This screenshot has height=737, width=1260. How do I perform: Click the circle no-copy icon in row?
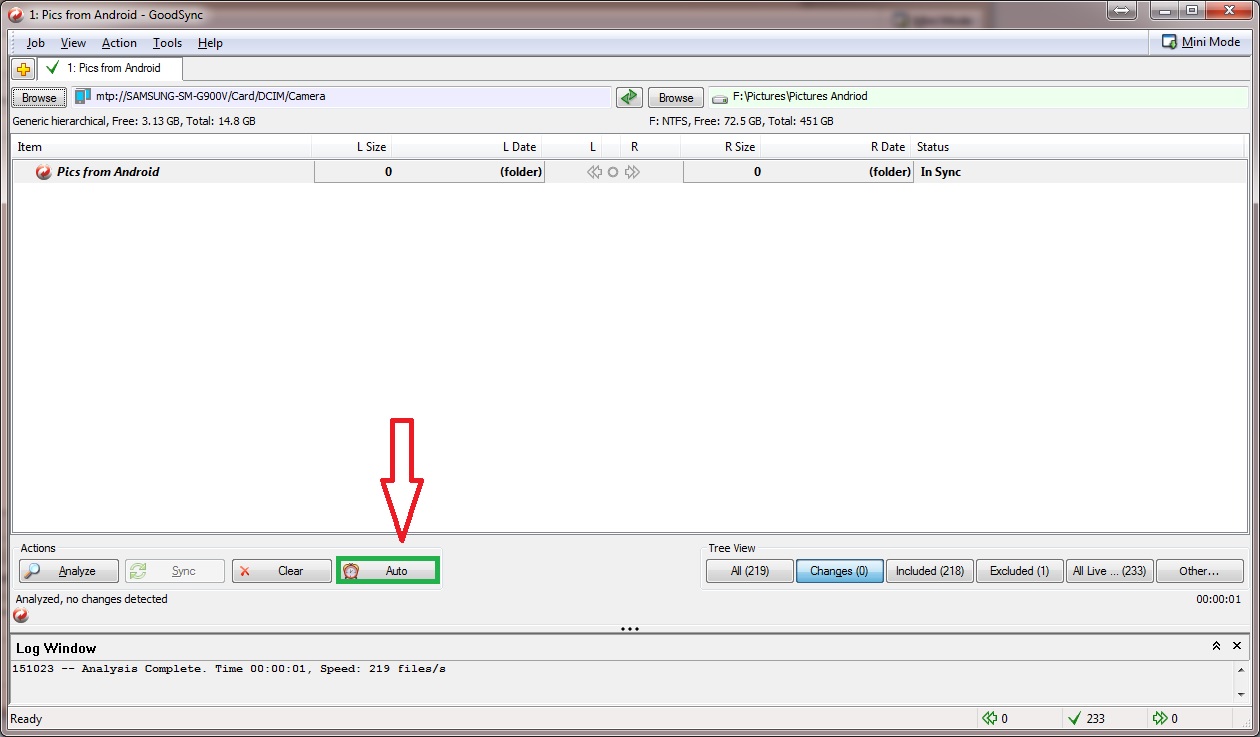(x=613, y=172)
